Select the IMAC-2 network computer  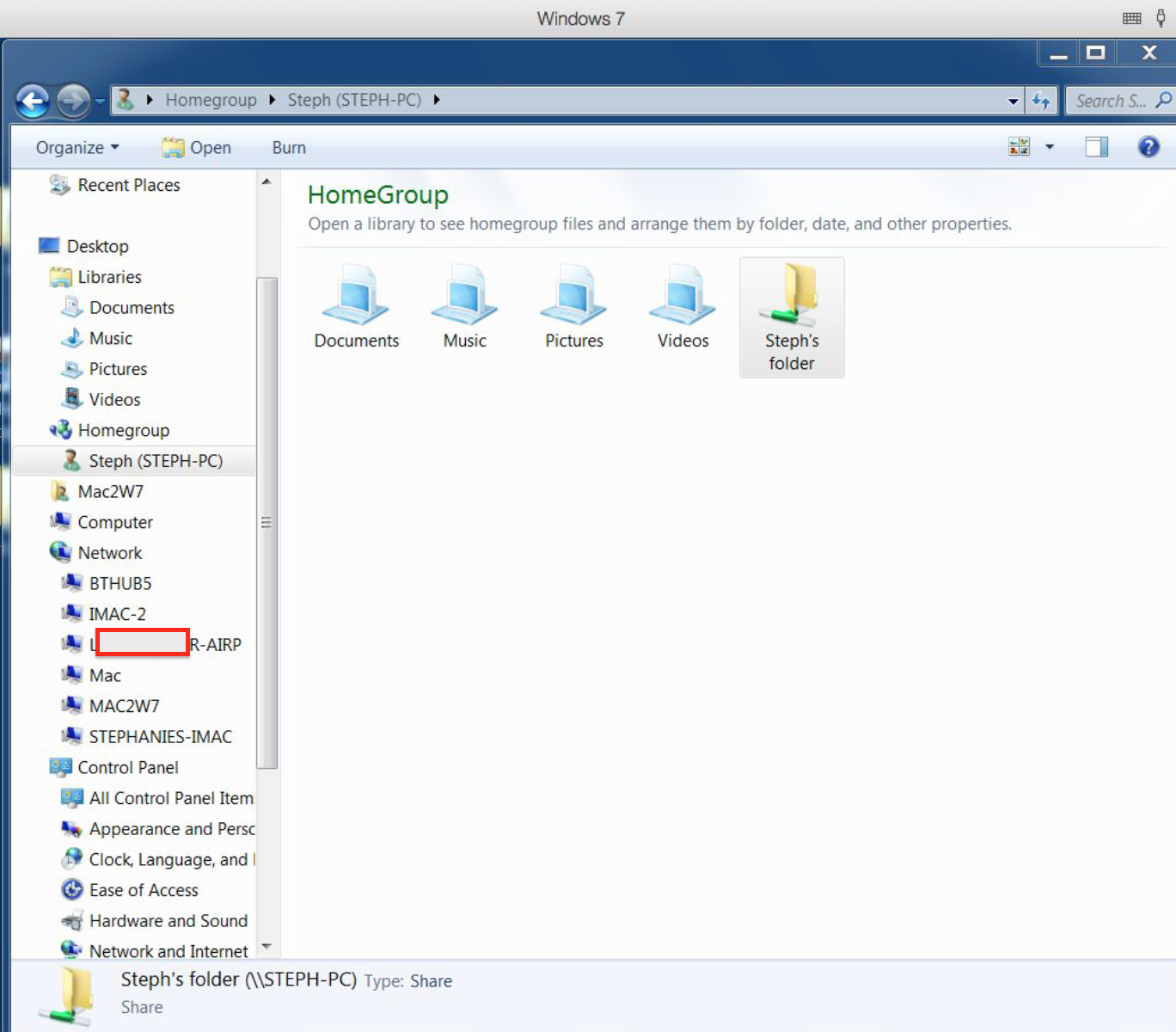[103, 614]
